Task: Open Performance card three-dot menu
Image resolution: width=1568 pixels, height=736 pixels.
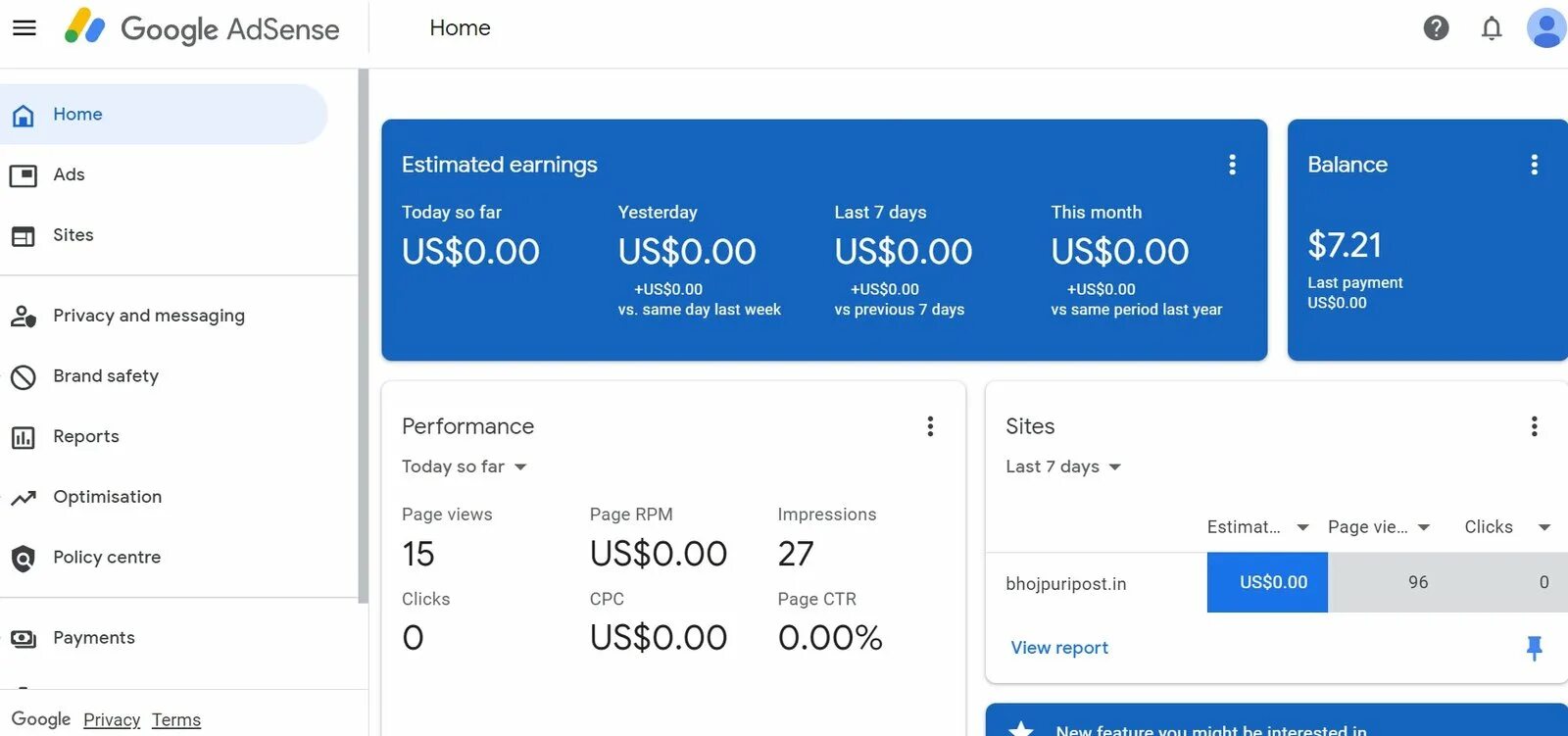Action: point(930,426)
